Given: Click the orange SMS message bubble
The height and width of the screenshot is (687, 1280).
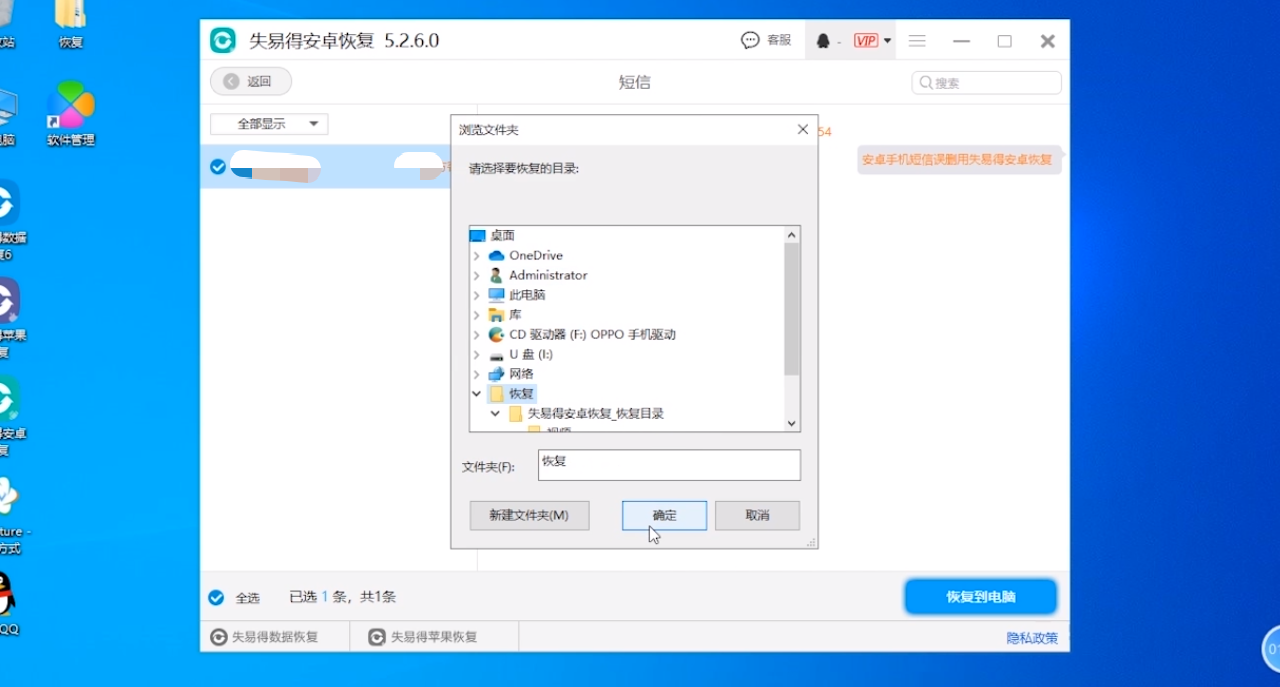Looking at the screenshot, I should coord(959,159).
